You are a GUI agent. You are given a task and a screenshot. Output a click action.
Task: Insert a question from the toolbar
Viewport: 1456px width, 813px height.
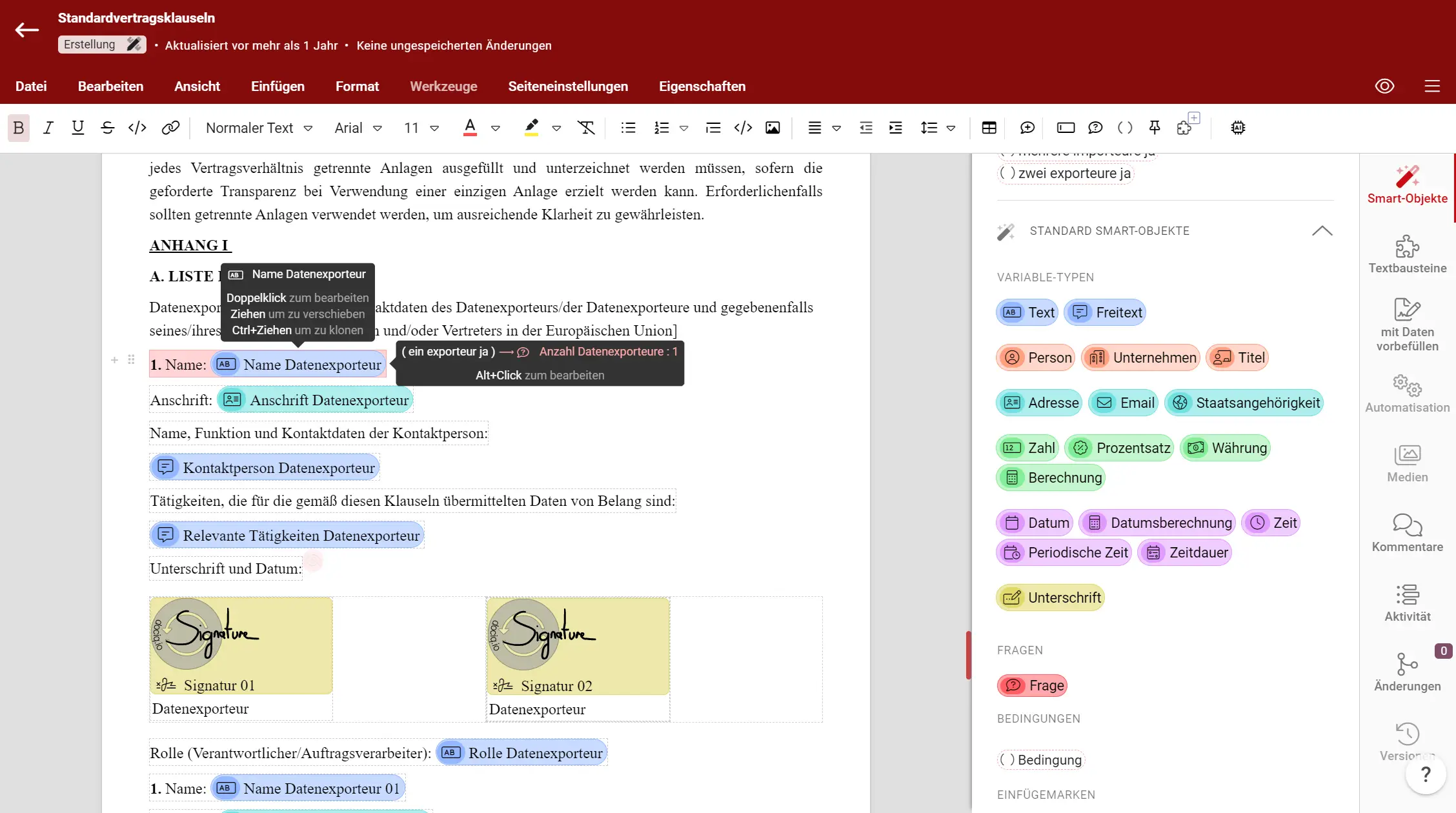click(x=1095, y=128)
